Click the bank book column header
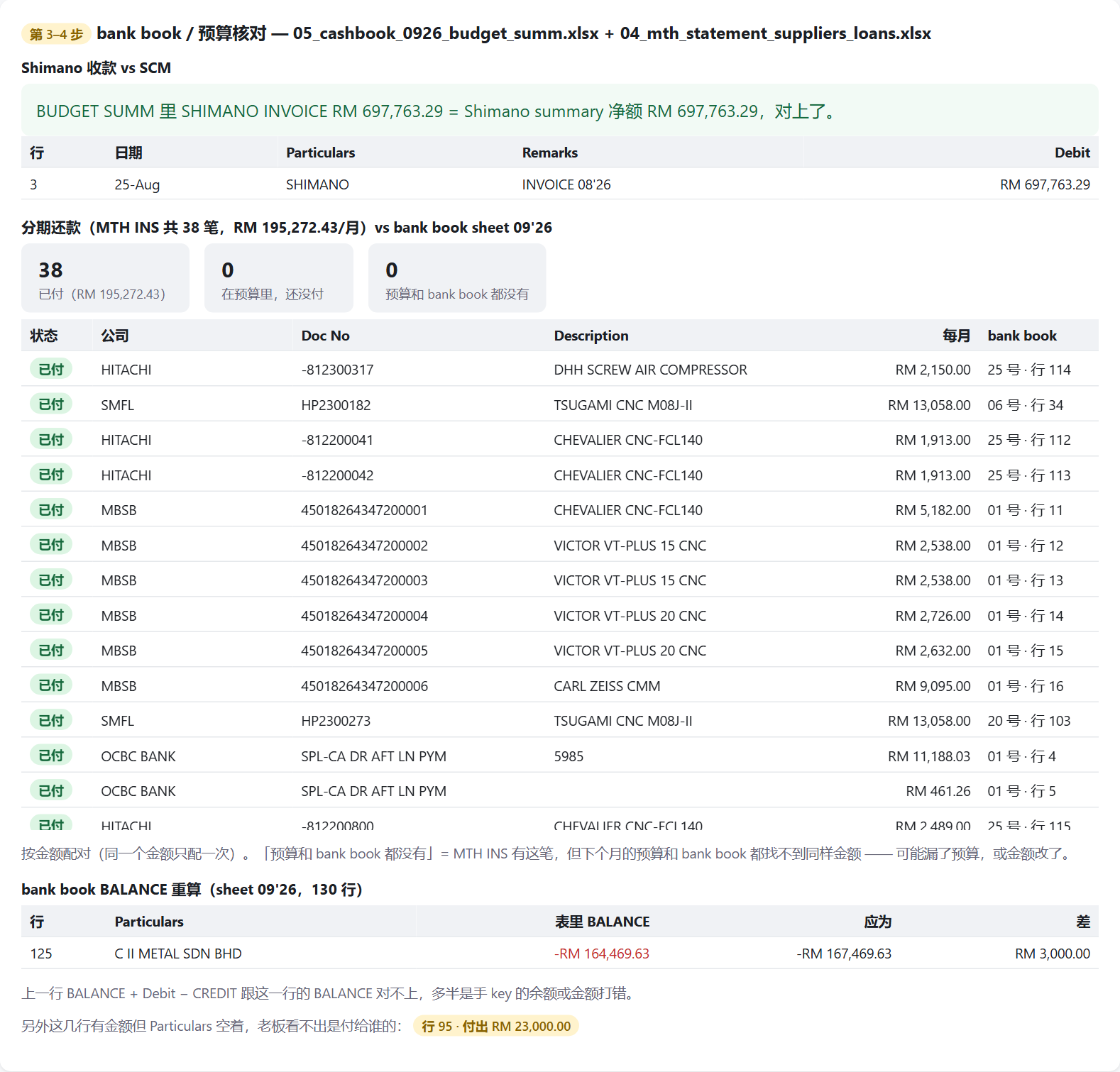This screenshot has height=1072, width=1120. click(x=1022, y=336)
